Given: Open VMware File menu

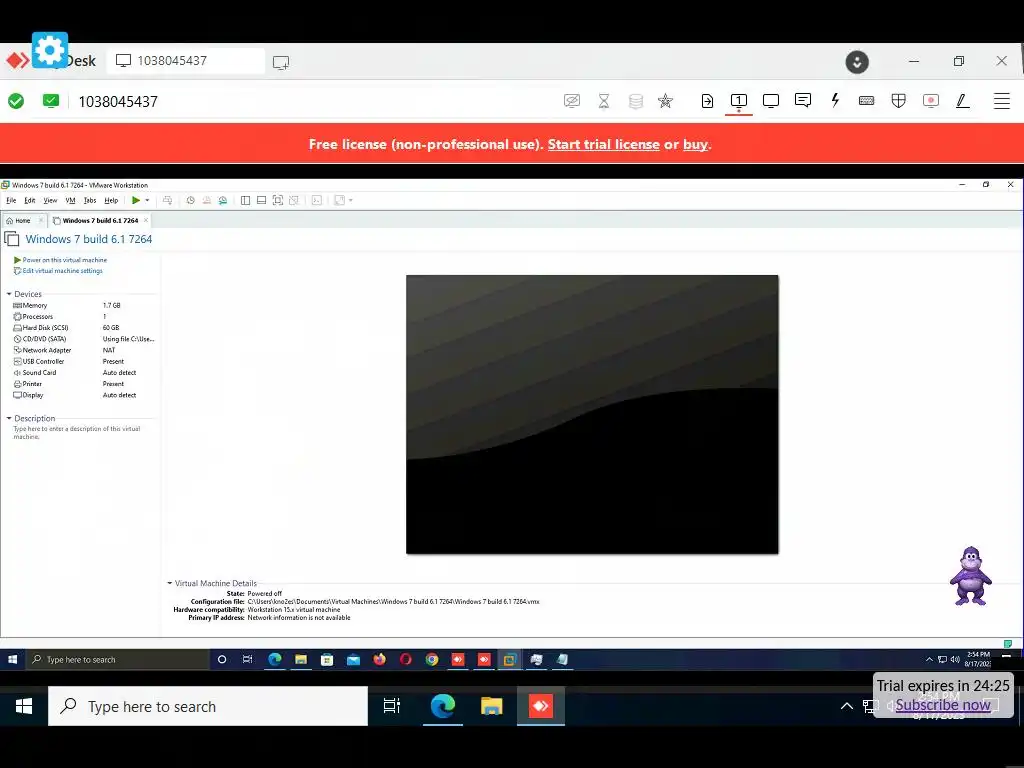Looking at the screenshot, I should (x=11, y=200).
